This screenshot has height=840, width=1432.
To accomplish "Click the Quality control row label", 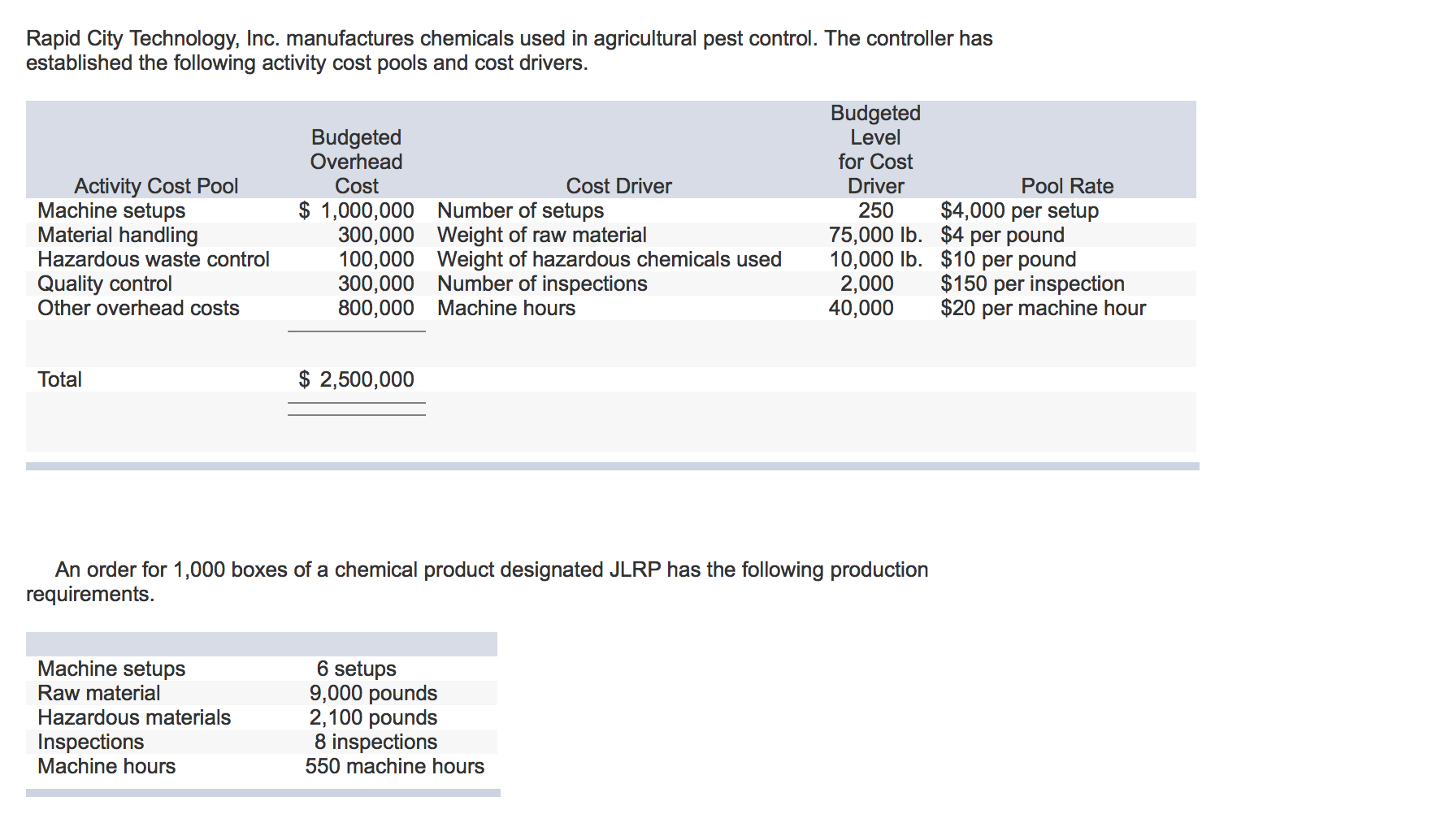I will pyautogui.click(x=105, y=284).
